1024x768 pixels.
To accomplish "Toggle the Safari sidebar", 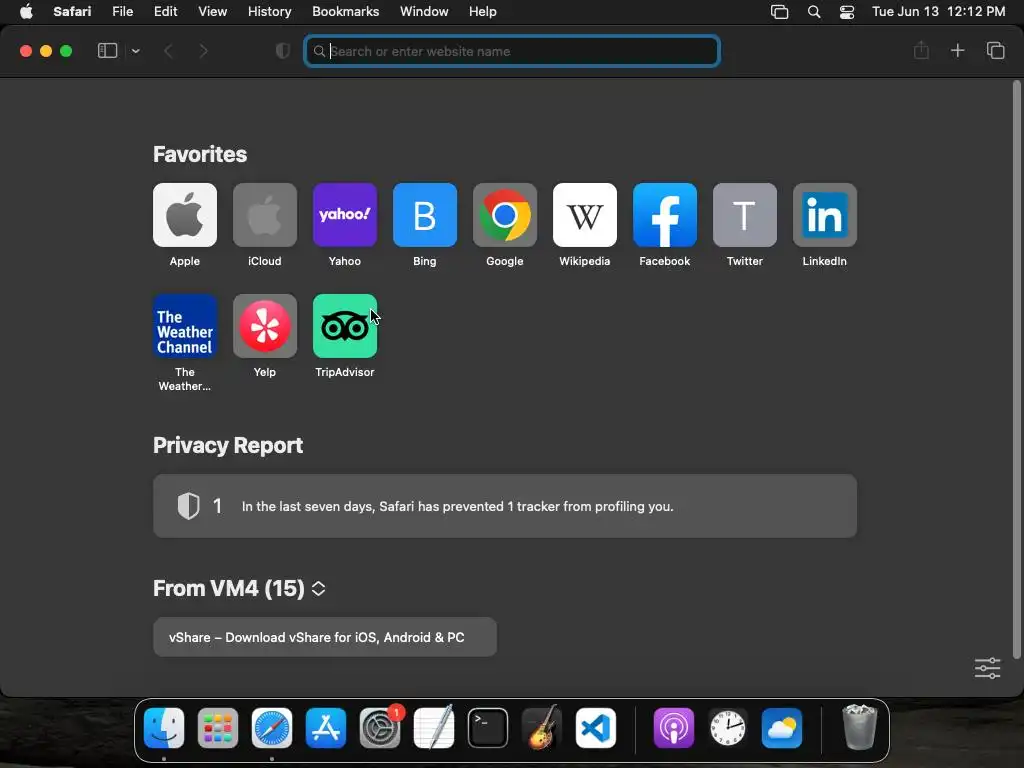I will click(x=107, y=51).
